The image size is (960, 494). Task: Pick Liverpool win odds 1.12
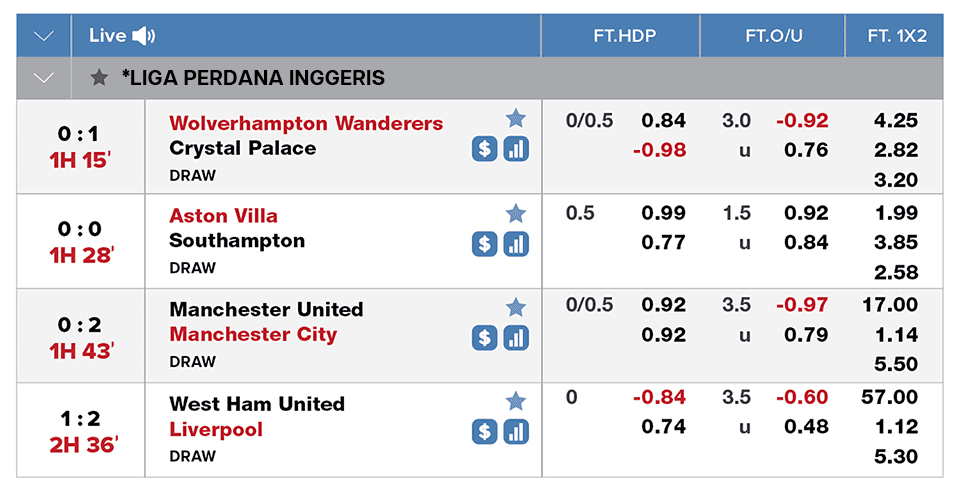pyautogui.click(x=896, y=427)
